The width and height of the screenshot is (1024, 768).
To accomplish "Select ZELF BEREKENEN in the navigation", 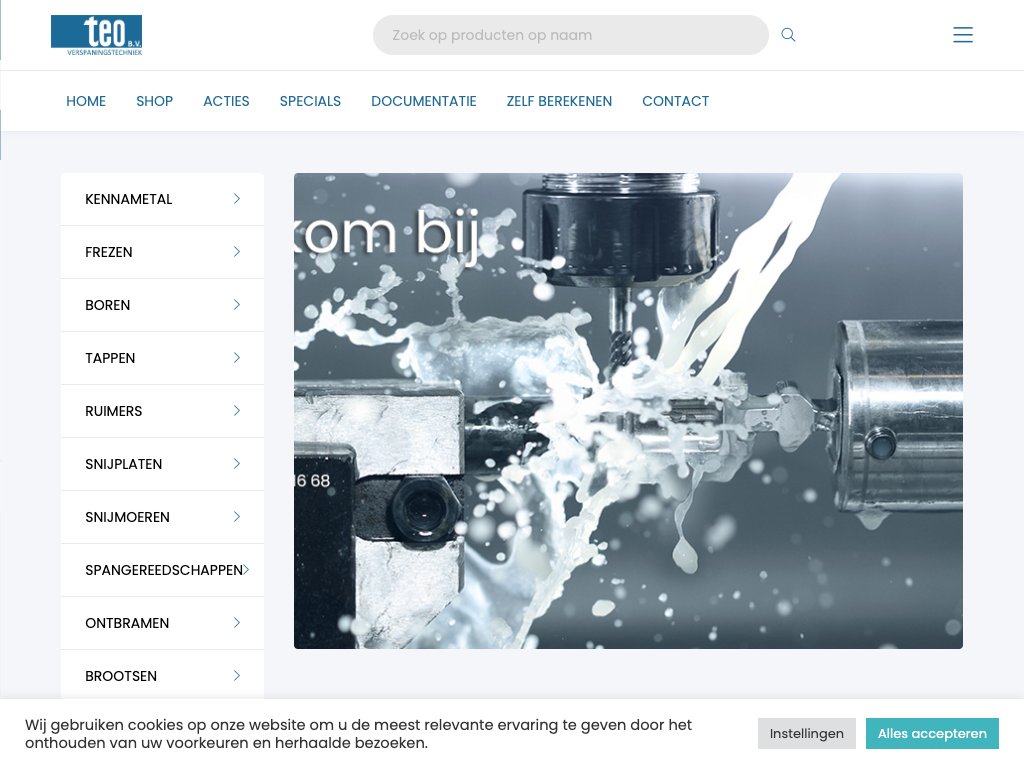I will click(x=559, y=101).
